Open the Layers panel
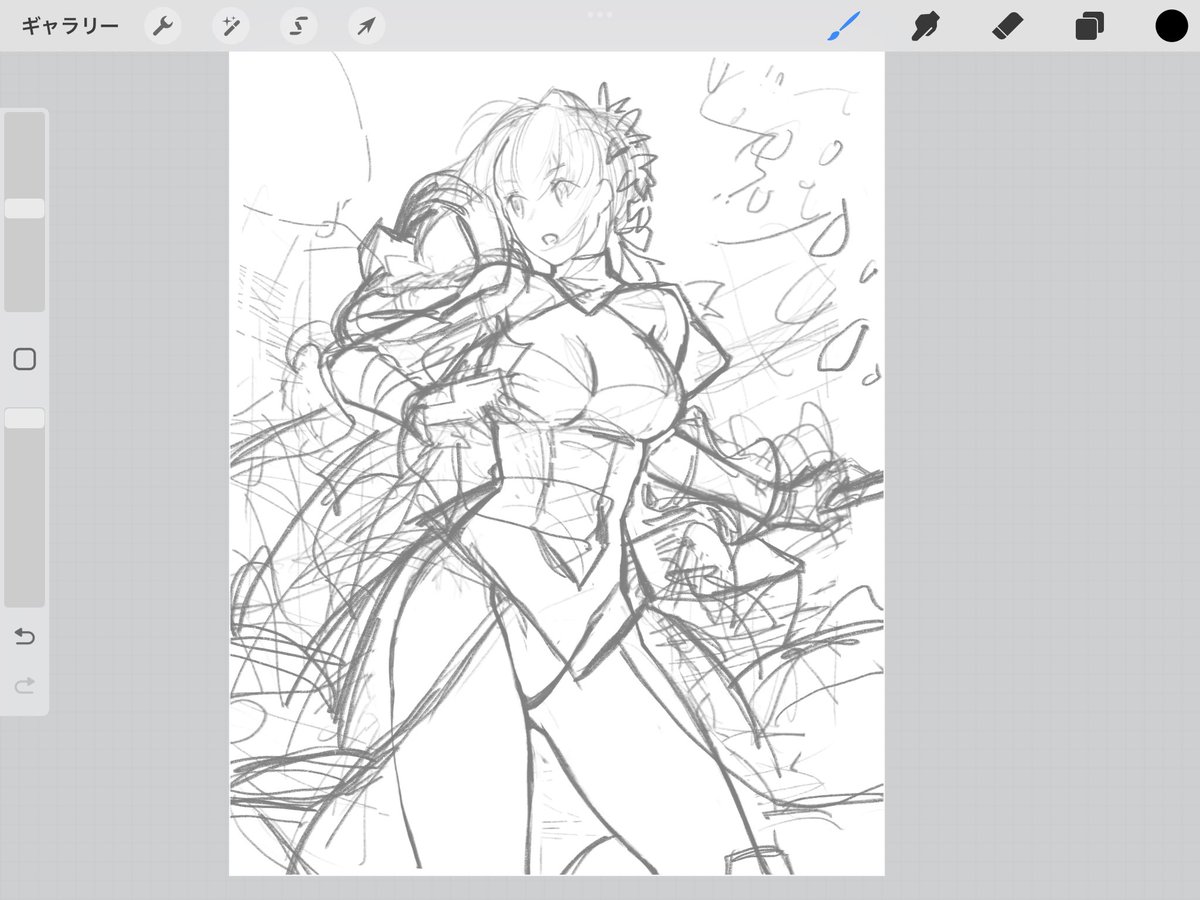1200x900 pixels. pos(1089,26)
